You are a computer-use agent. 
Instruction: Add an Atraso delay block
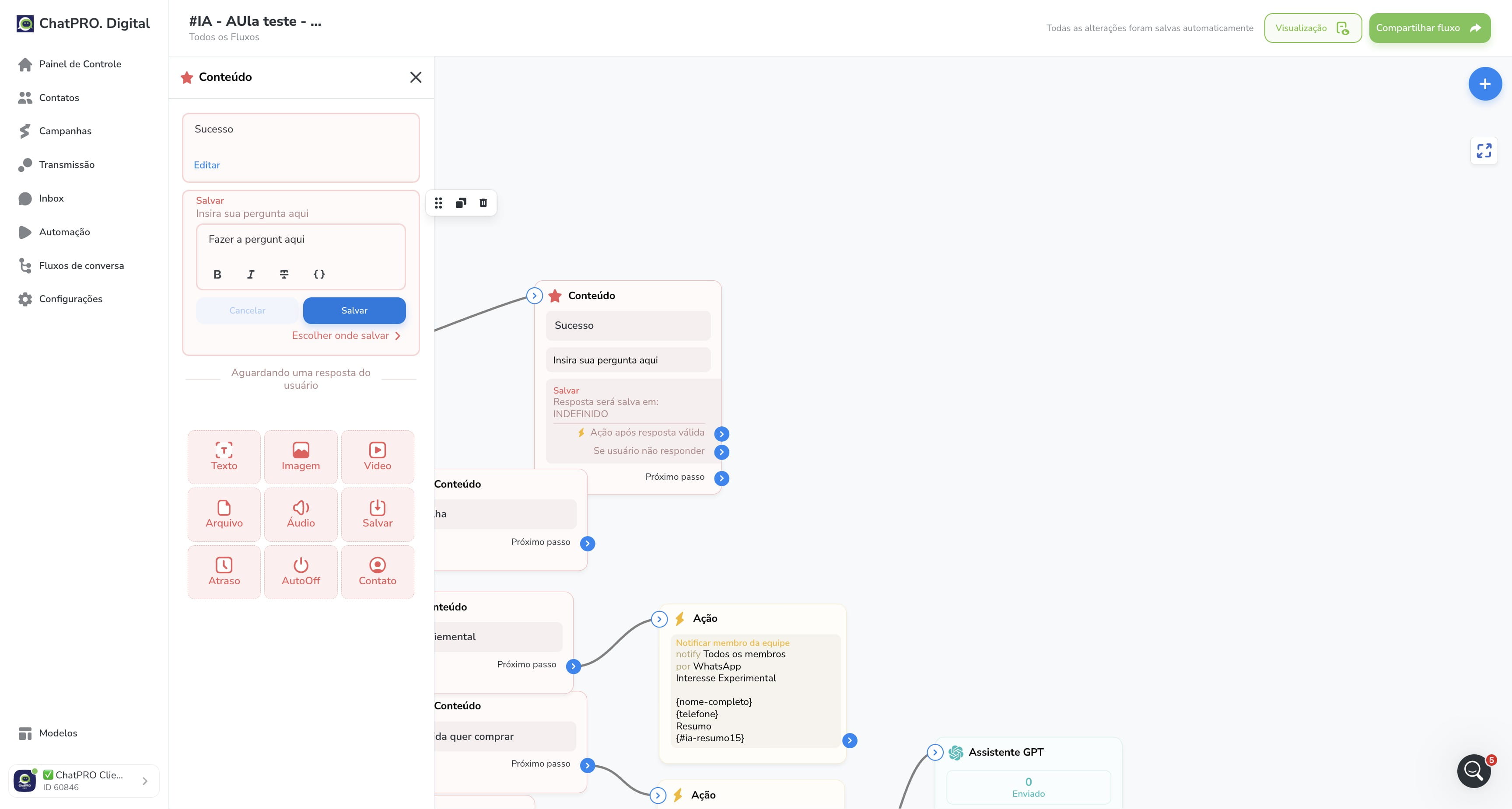(x=224, y=572)
